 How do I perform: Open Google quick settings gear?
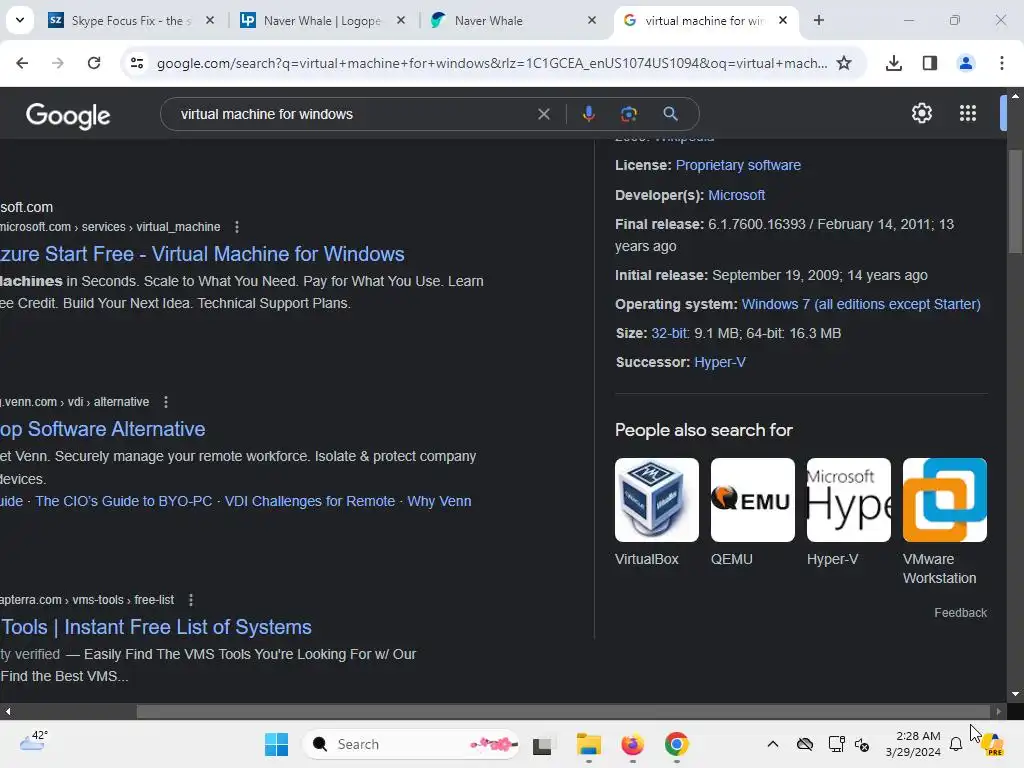click(x=921, y=113)
